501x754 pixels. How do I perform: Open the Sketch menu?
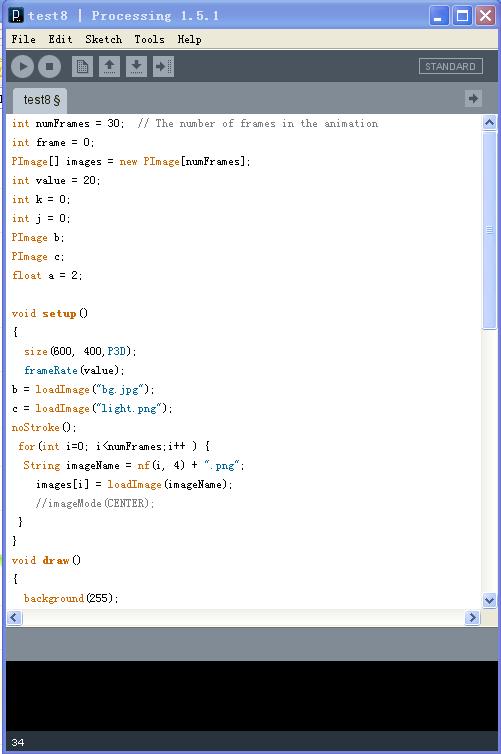click(x=103, y=39)
